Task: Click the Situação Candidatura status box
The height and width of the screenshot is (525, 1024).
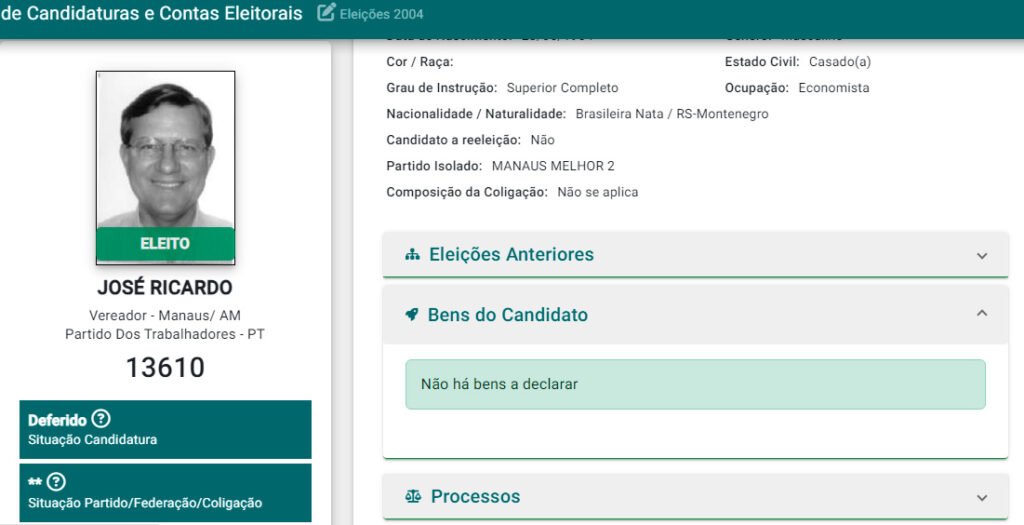Action: 165,430
